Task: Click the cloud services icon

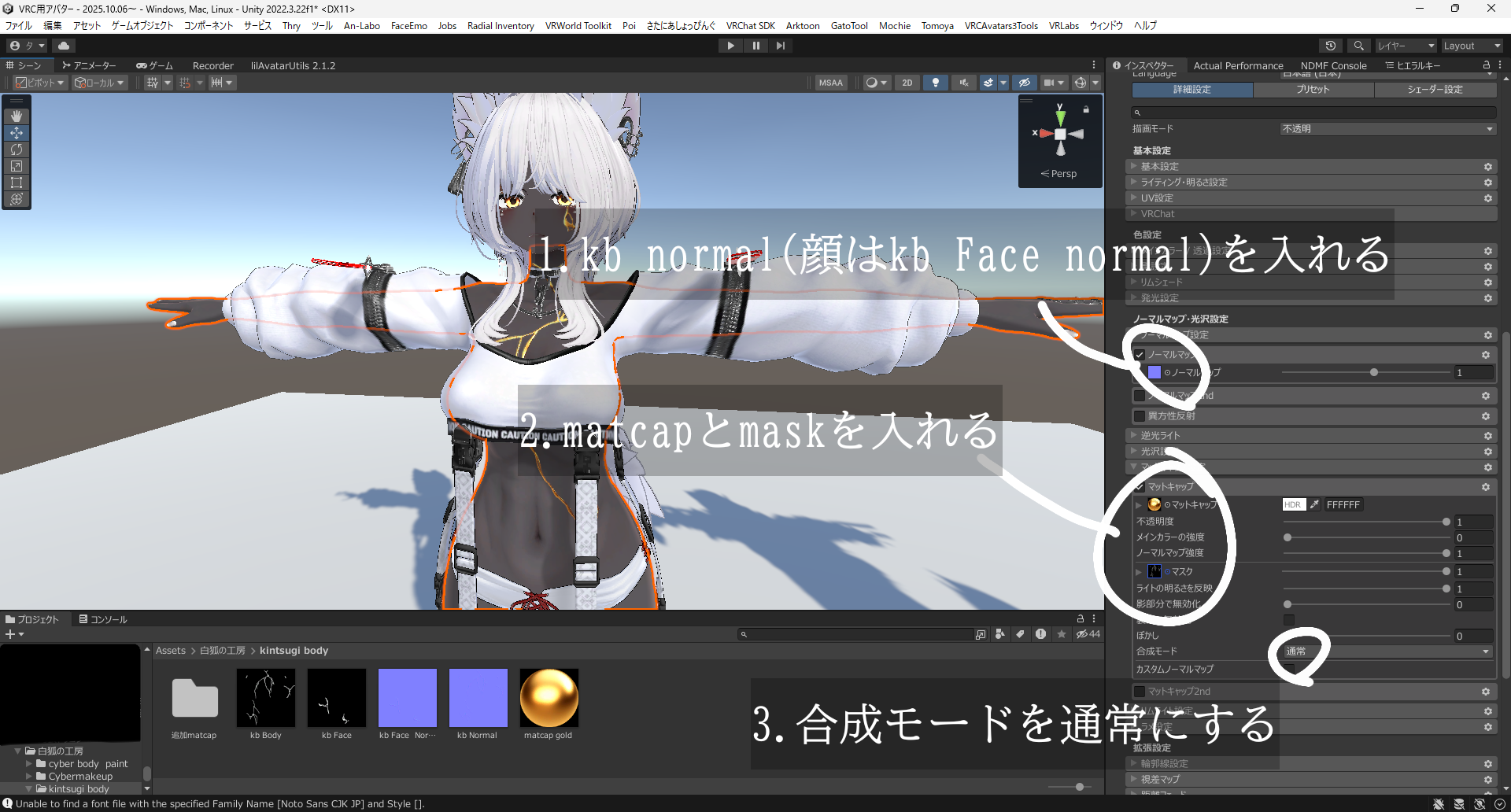Action: point(64,46)
